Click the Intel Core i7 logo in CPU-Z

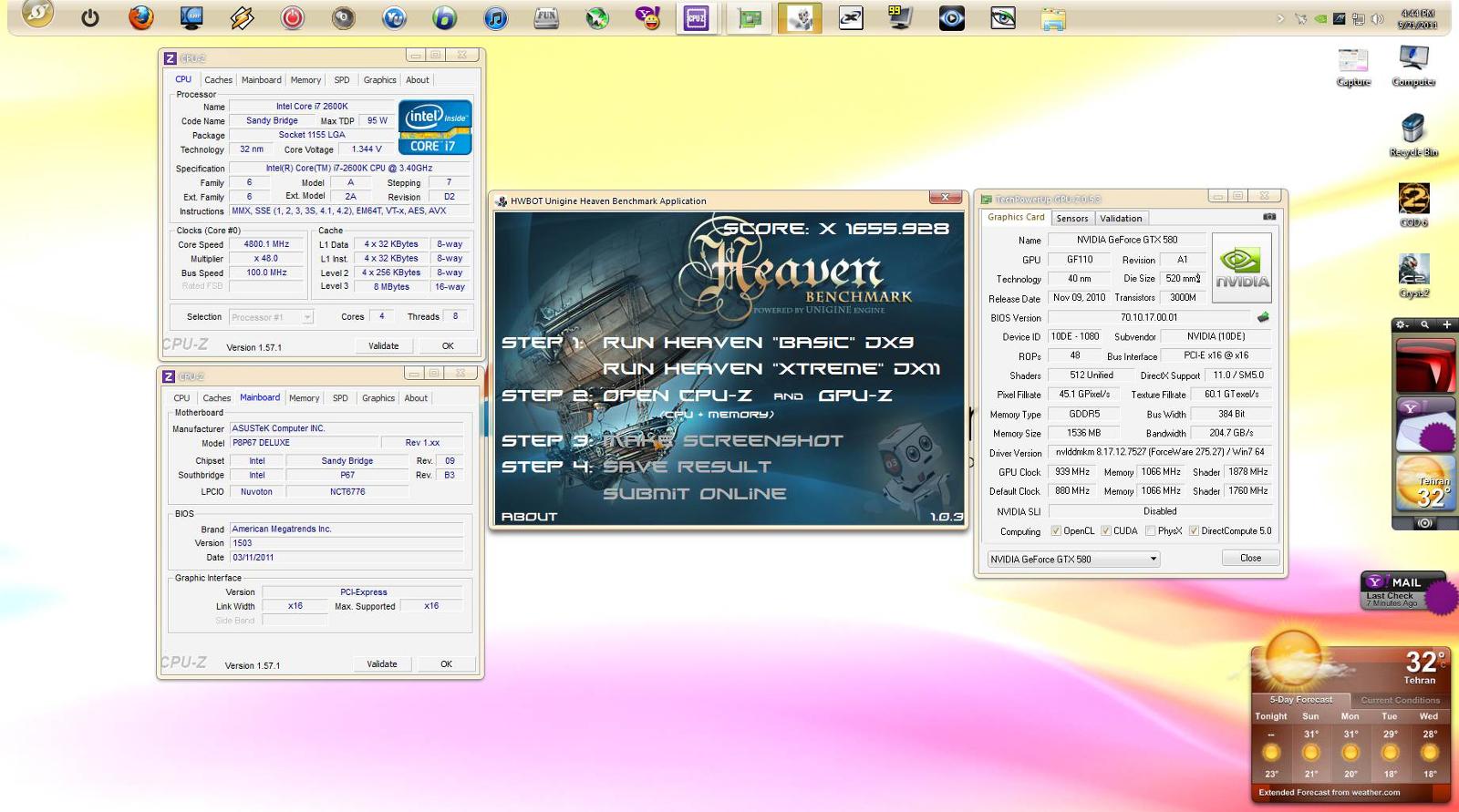(435, 127)
